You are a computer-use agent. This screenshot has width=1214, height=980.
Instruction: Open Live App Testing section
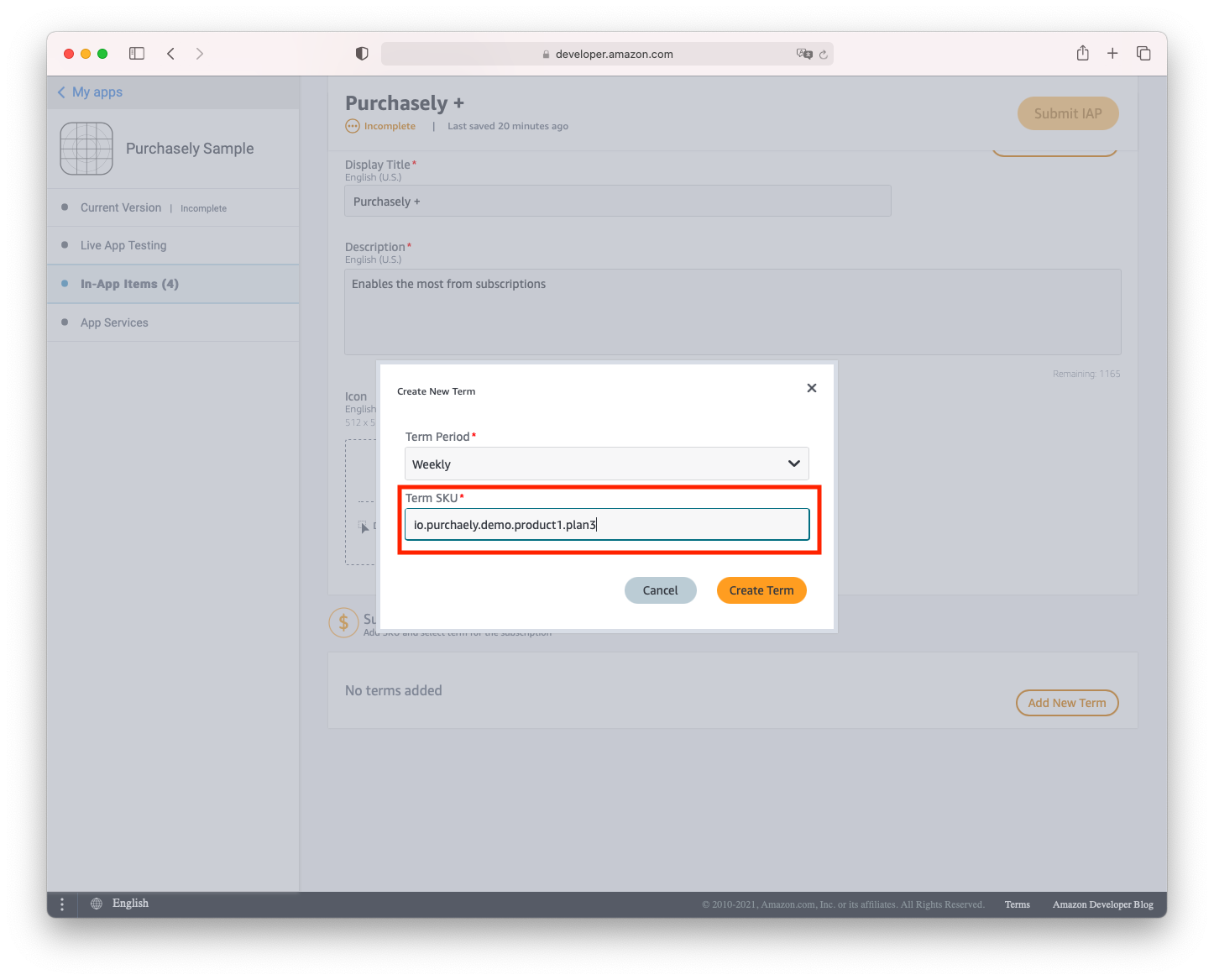coord(173,245)
